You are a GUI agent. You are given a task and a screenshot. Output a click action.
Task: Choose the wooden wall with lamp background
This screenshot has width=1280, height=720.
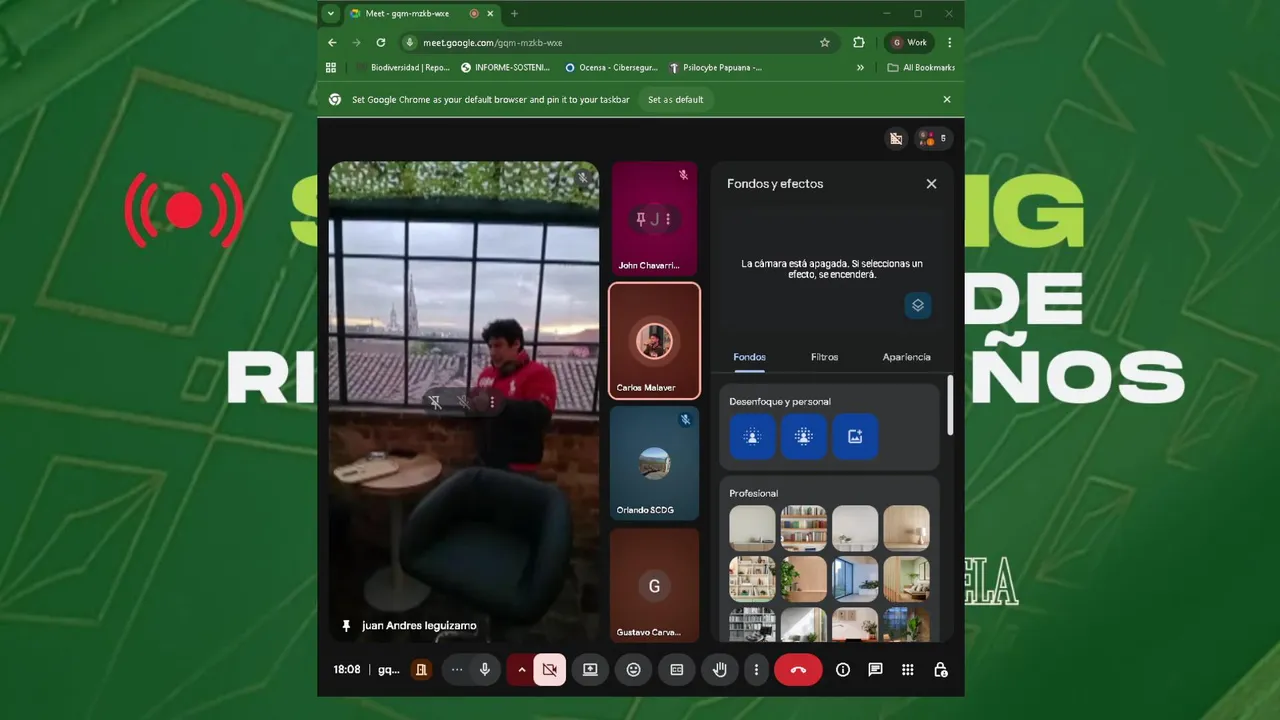pos(906,528)
